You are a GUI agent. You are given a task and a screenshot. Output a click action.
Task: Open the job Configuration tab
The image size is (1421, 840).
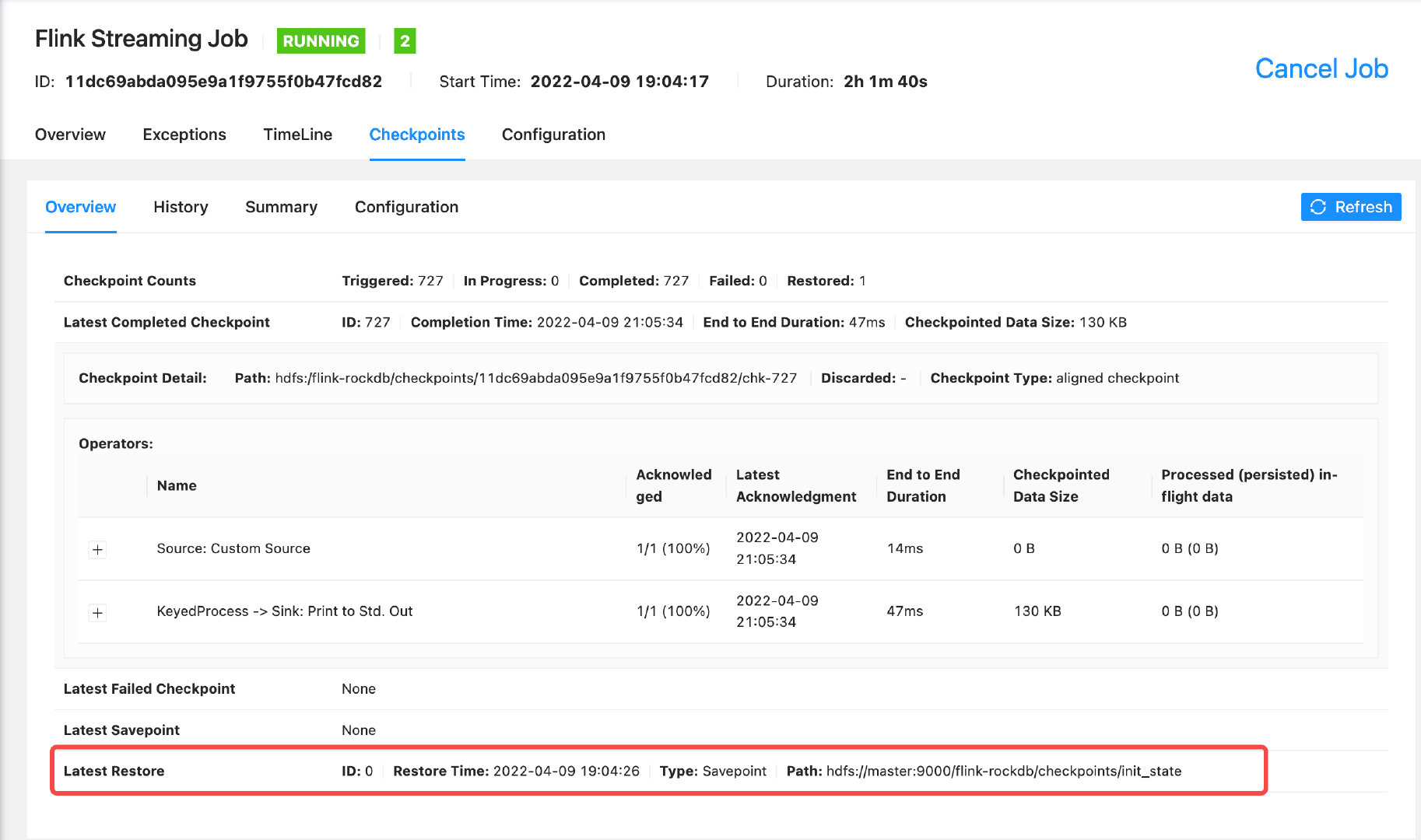(x=553, y=134)
